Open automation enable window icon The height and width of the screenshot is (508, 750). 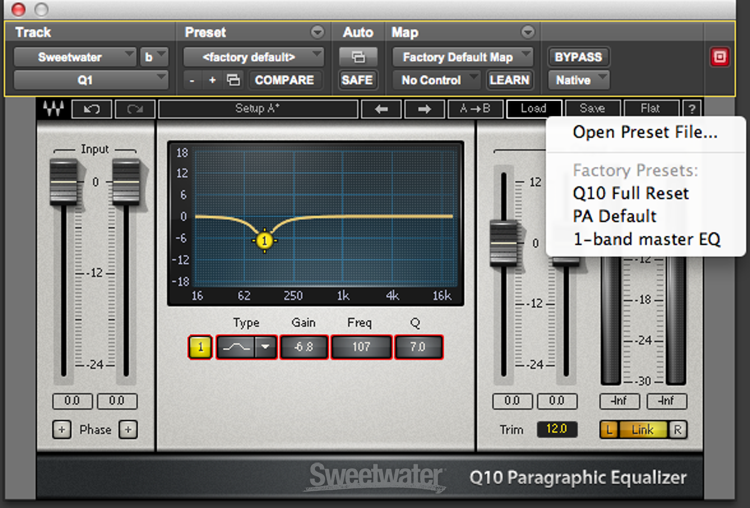click(x=358, y=57)
